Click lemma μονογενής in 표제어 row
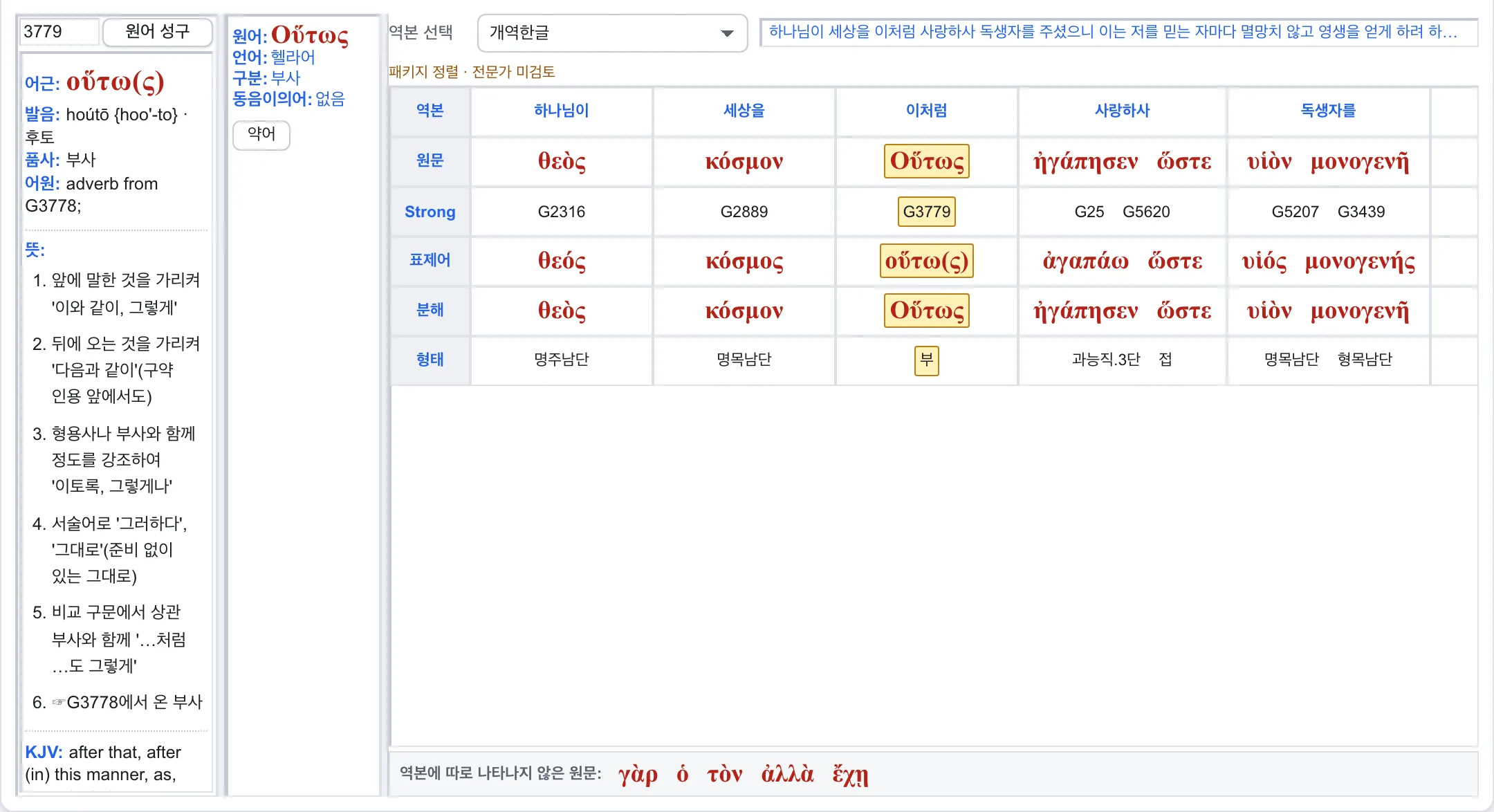Image resolution: width=1494 pixels, height=812 pixels. [1360, 261]
